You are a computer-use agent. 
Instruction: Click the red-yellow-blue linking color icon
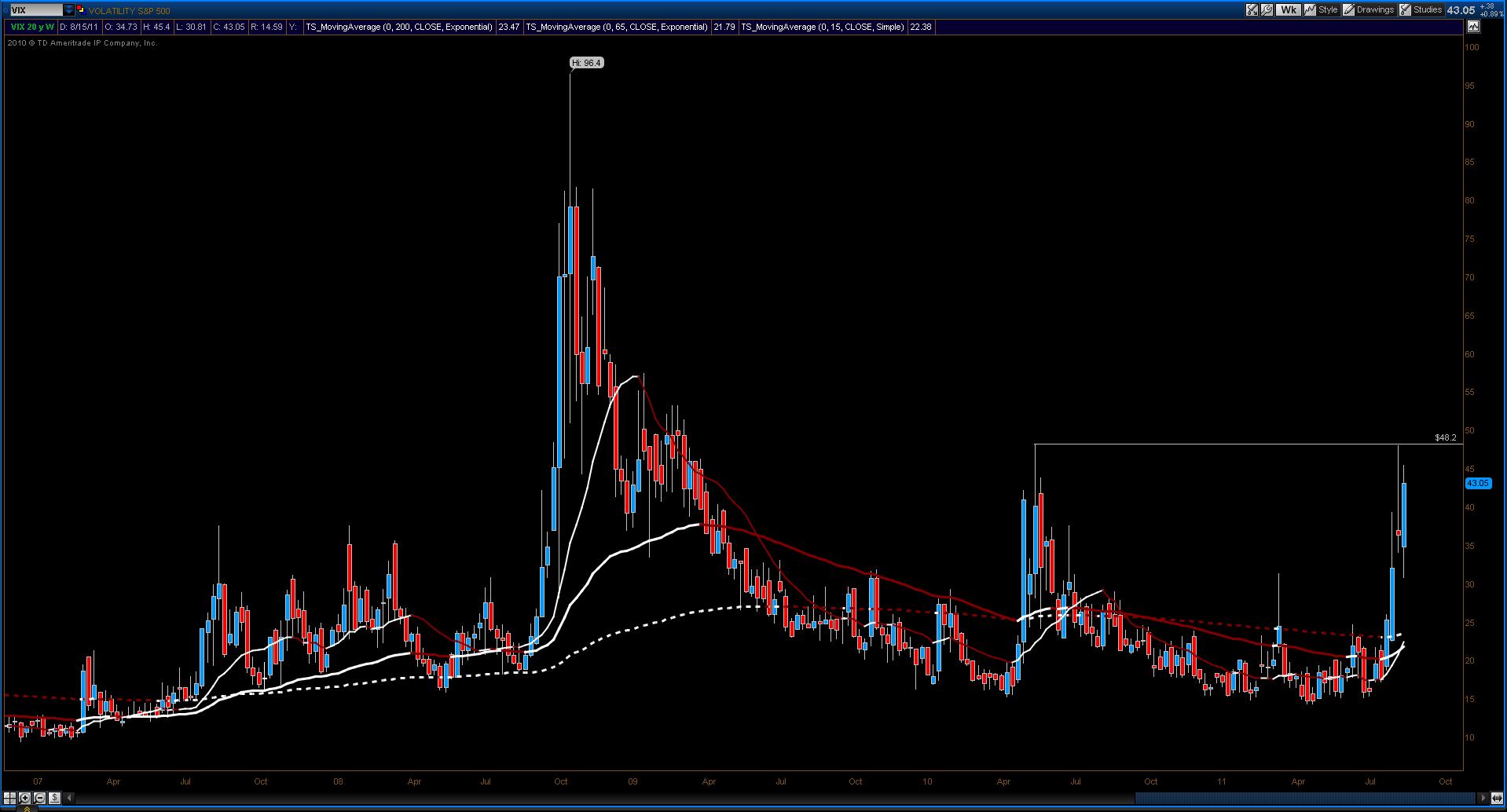click(x=80, y=10)
